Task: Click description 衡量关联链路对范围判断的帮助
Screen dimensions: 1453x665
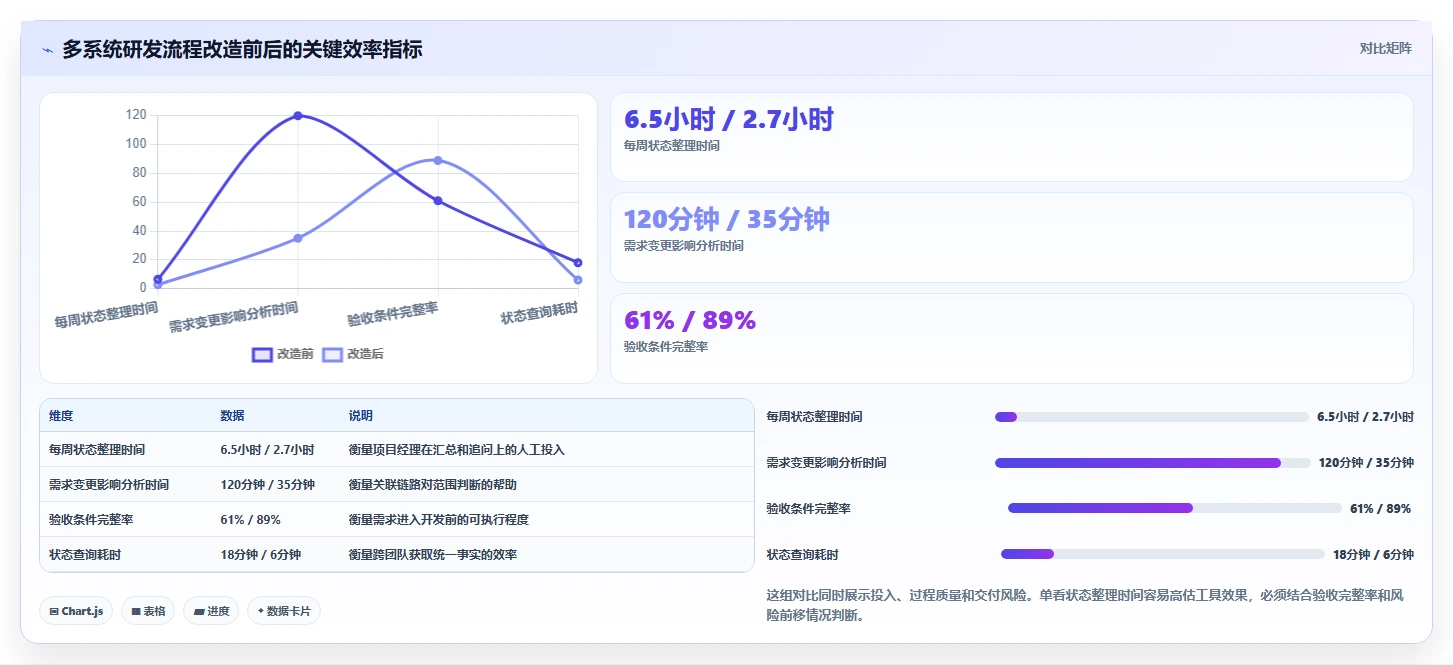Action: point(433,485)
